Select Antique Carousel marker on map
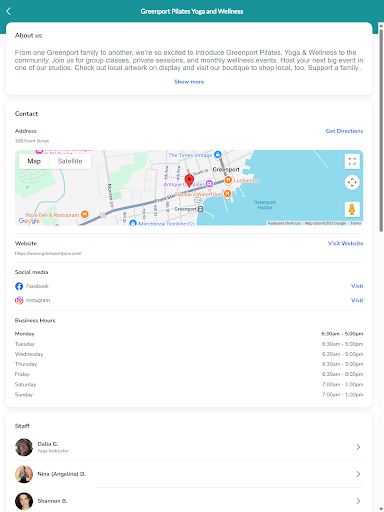Viewport: 384px width, 512px height. click(x=209, y=184)
